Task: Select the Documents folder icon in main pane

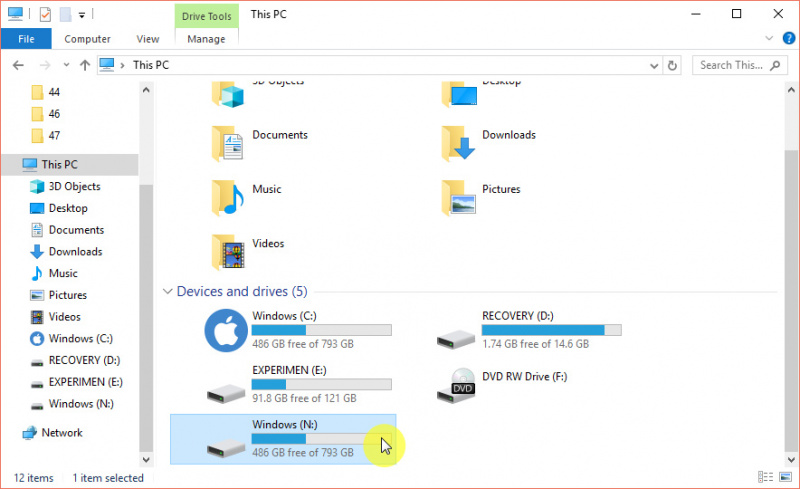Action: pyautogui.click(x=228, y=143)
